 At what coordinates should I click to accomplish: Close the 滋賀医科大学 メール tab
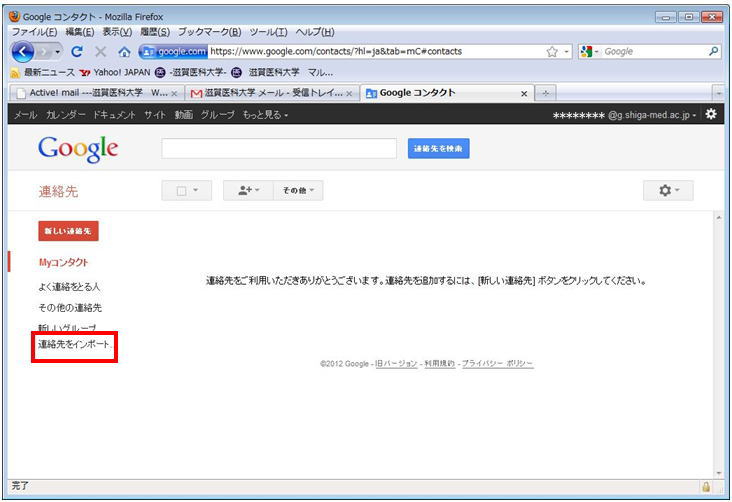[349, 93]
